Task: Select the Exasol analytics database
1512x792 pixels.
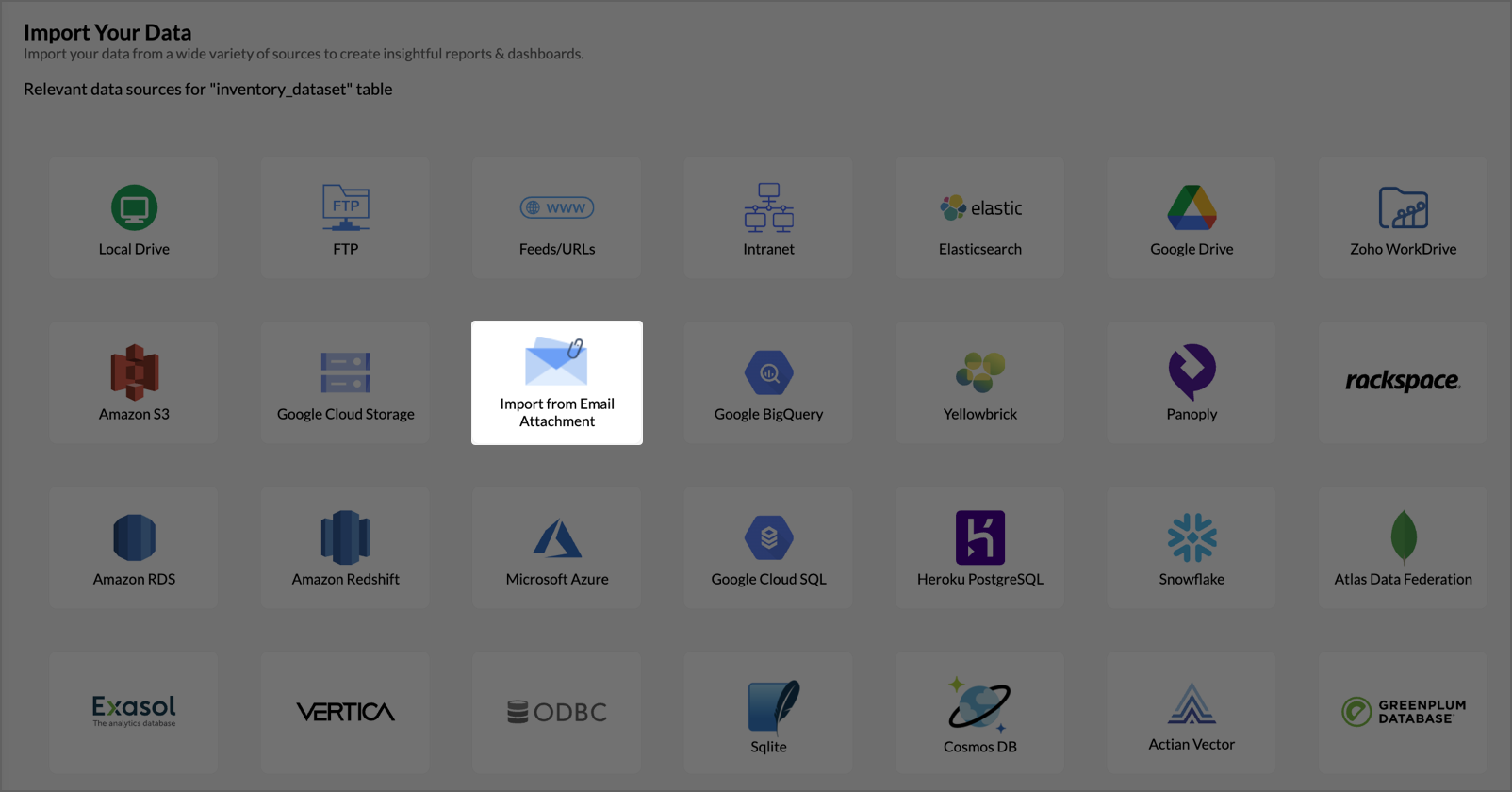Action: (134, 713)
